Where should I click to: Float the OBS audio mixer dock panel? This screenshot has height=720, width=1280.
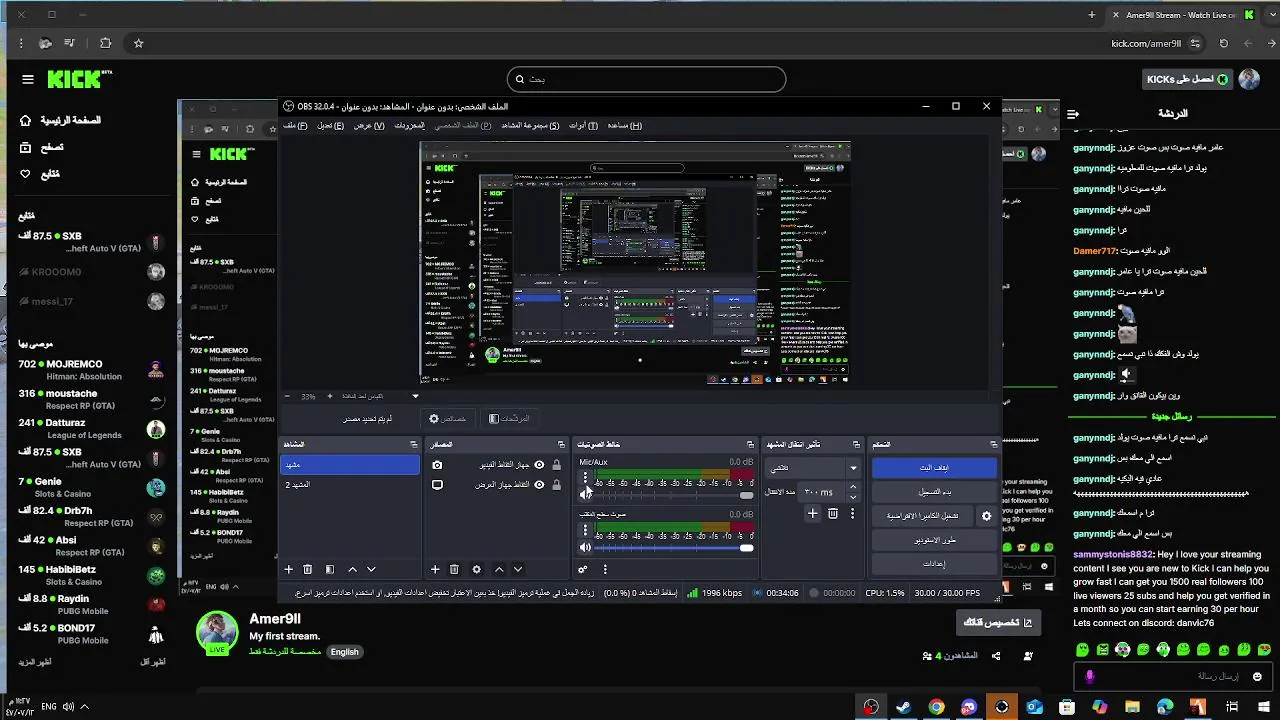tap(750, 444)
